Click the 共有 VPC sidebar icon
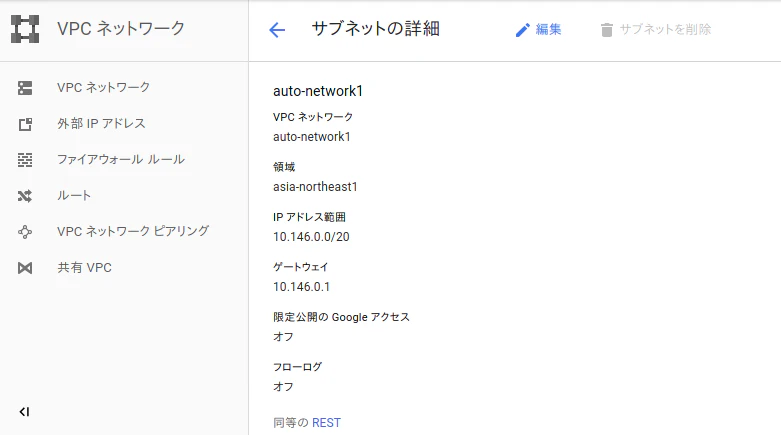781x435 pixels. click(x=25, y=268)
